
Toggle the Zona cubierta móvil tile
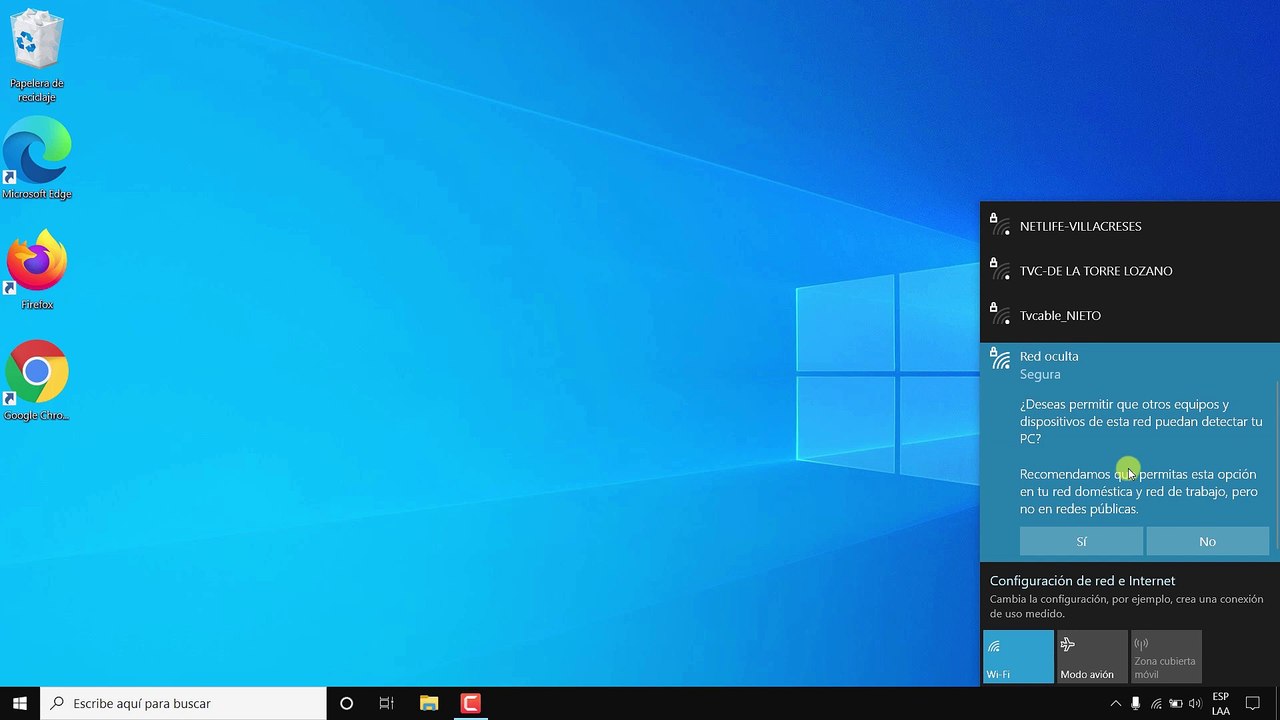[x=1166, y=656]
